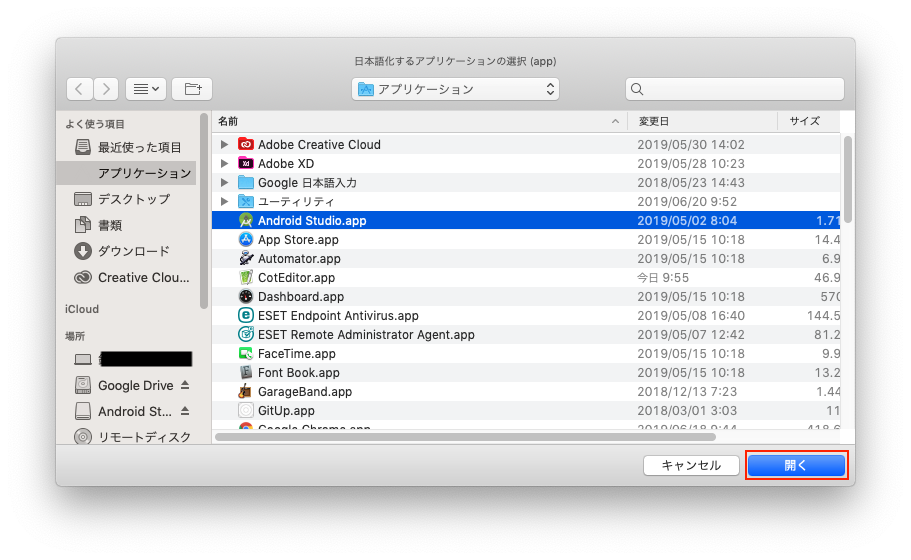
Task: Select ESET Remote Administrator Agent.app name
Action: pos(366,335)
